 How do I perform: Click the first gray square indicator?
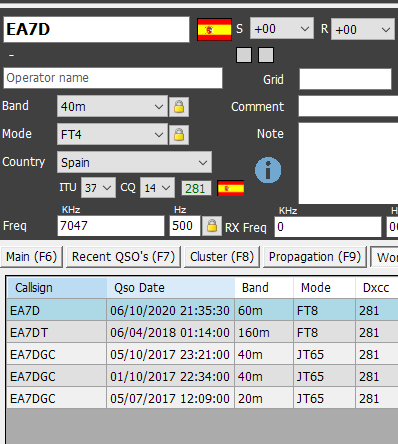click(x=244, y=55)
